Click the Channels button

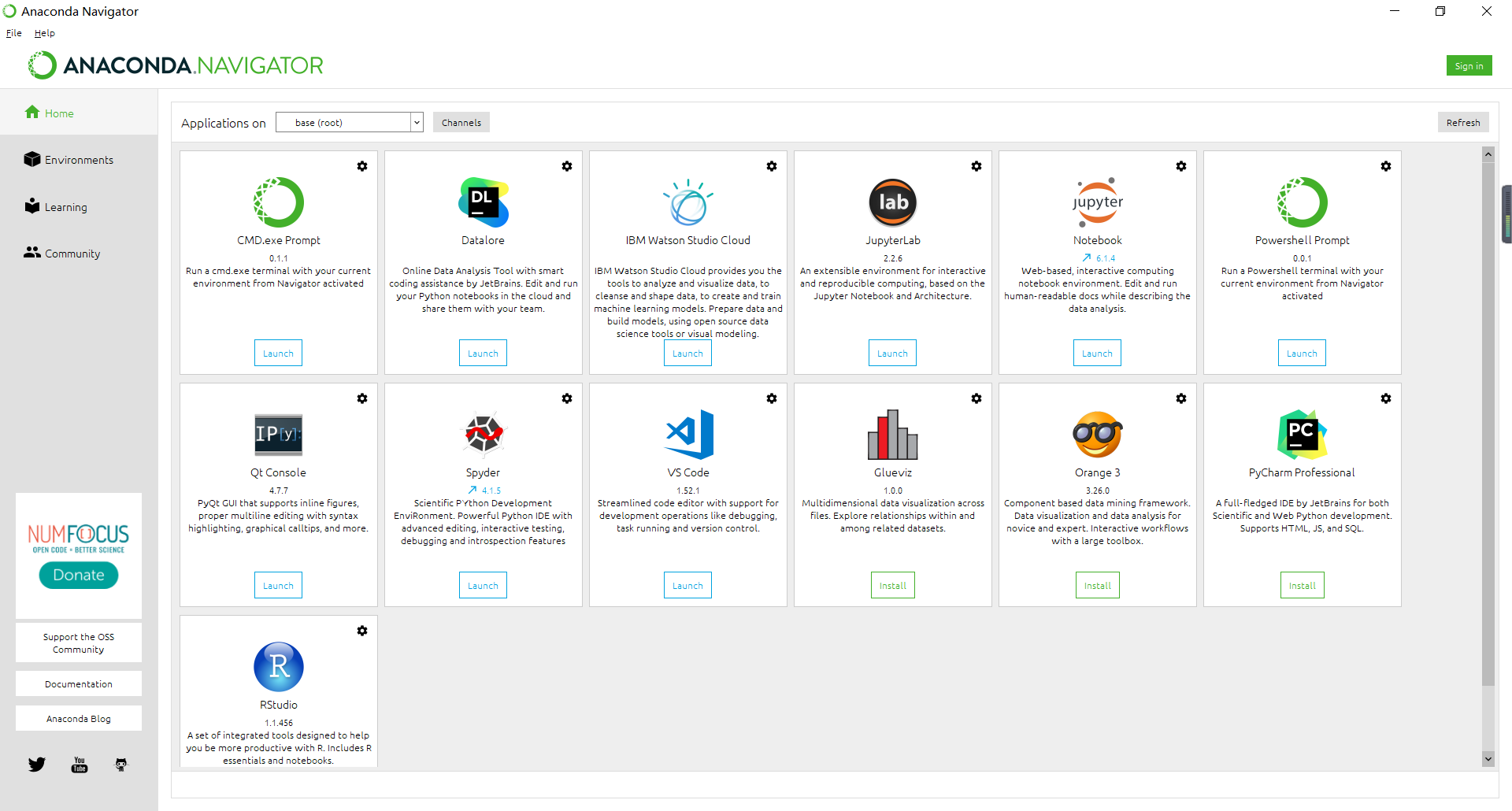[461, 122]
